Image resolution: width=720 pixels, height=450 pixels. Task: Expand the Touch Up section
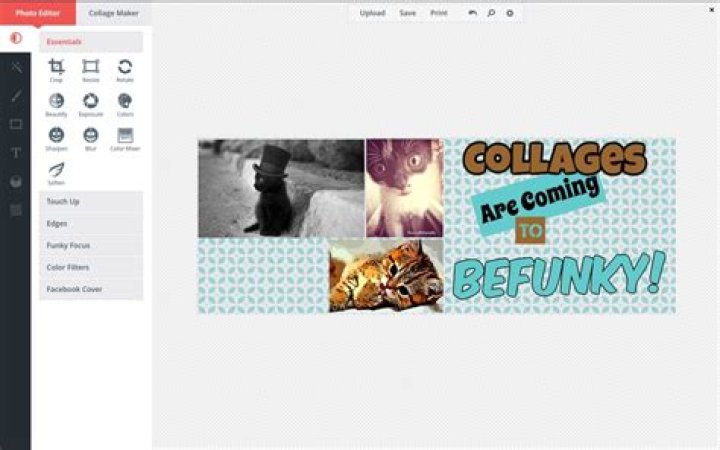[x=91, y=202]
